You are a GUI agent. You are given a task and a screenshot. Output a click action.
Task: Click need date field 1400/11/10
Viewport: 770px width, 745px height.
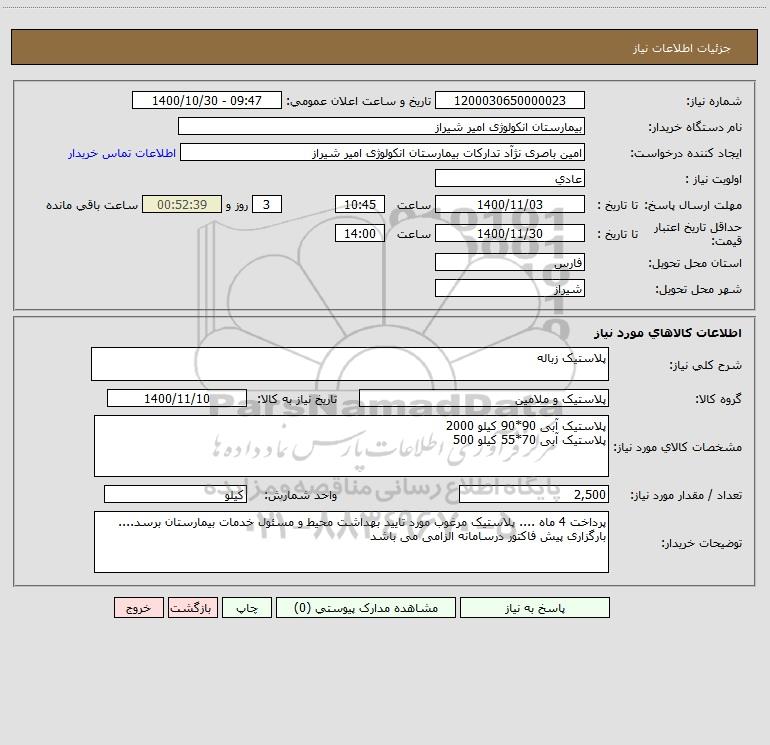pos(177,398)
